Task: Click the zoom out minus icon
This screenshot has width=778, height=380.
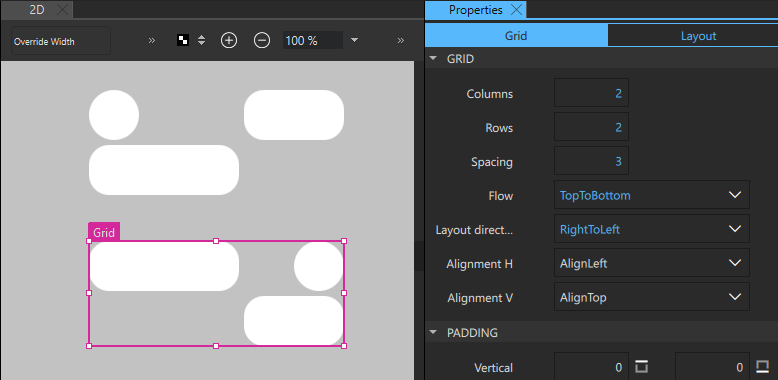Action: 262,41
